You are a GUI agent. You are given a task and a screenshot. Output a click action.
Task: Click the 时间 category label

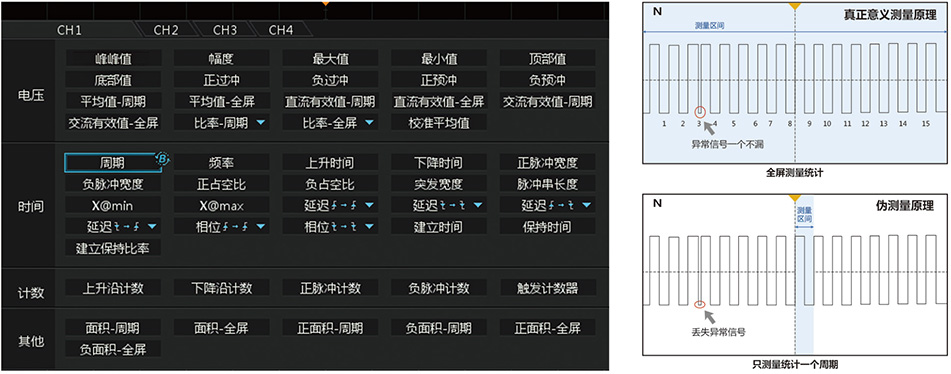pyautogui.click(x=30, y=206)
